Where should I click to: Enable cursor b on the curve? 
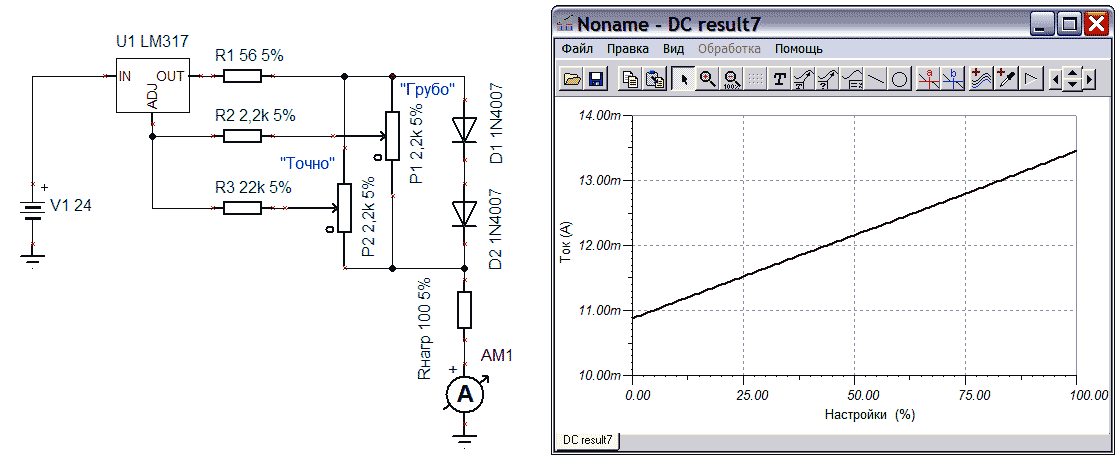pyautogui.click(x=953, y=80)
